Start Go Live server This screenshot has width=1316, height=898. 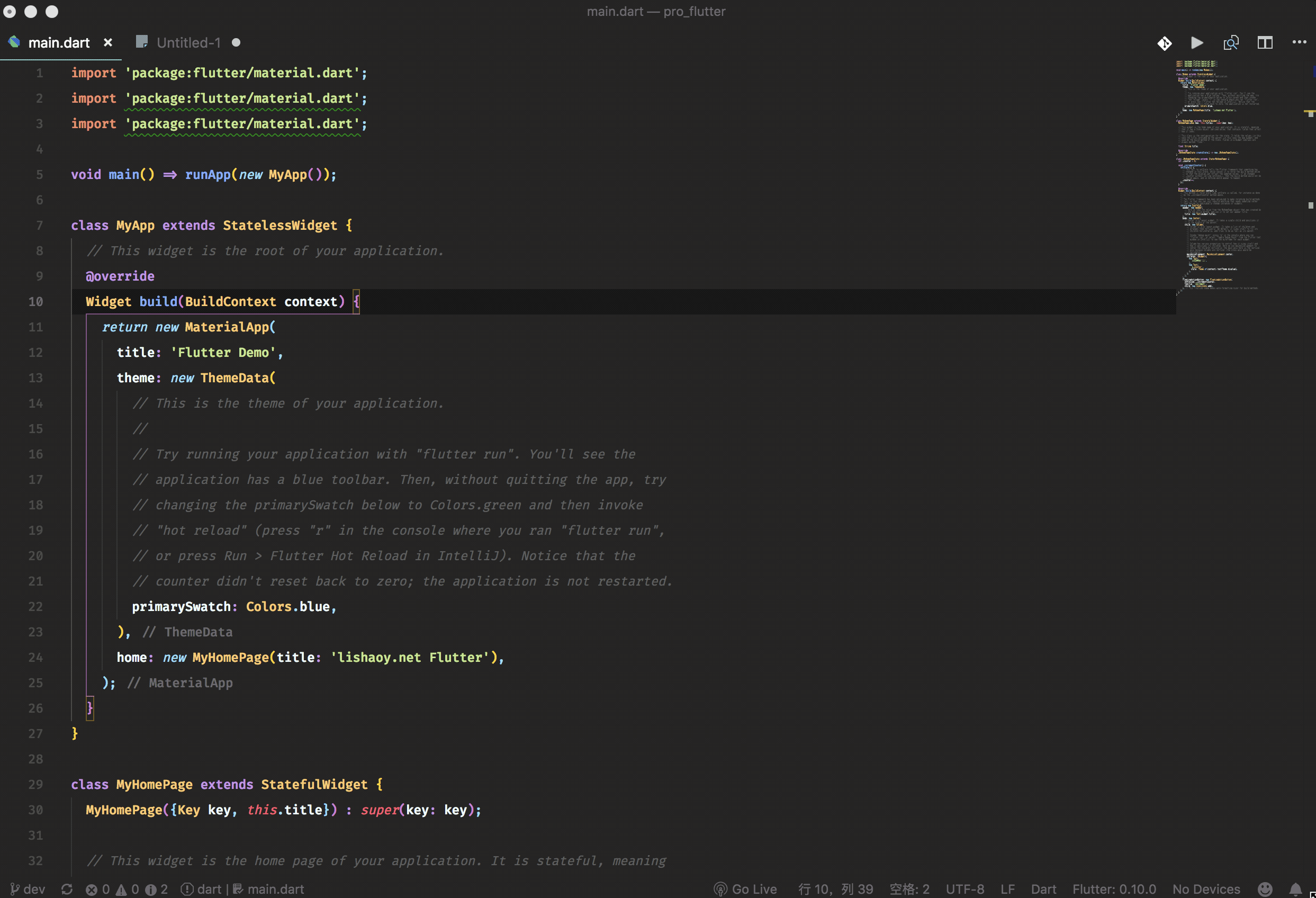745,889
